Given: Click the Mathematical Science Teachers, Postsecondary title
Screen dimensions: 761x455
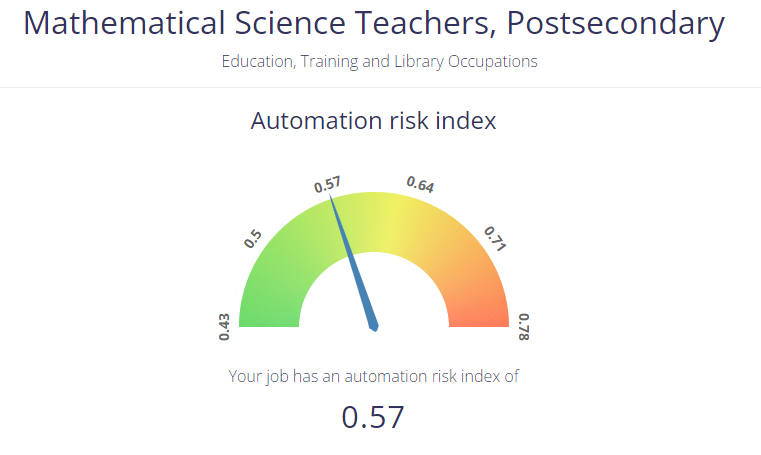Looking at the screenshot, I should 374,23.
